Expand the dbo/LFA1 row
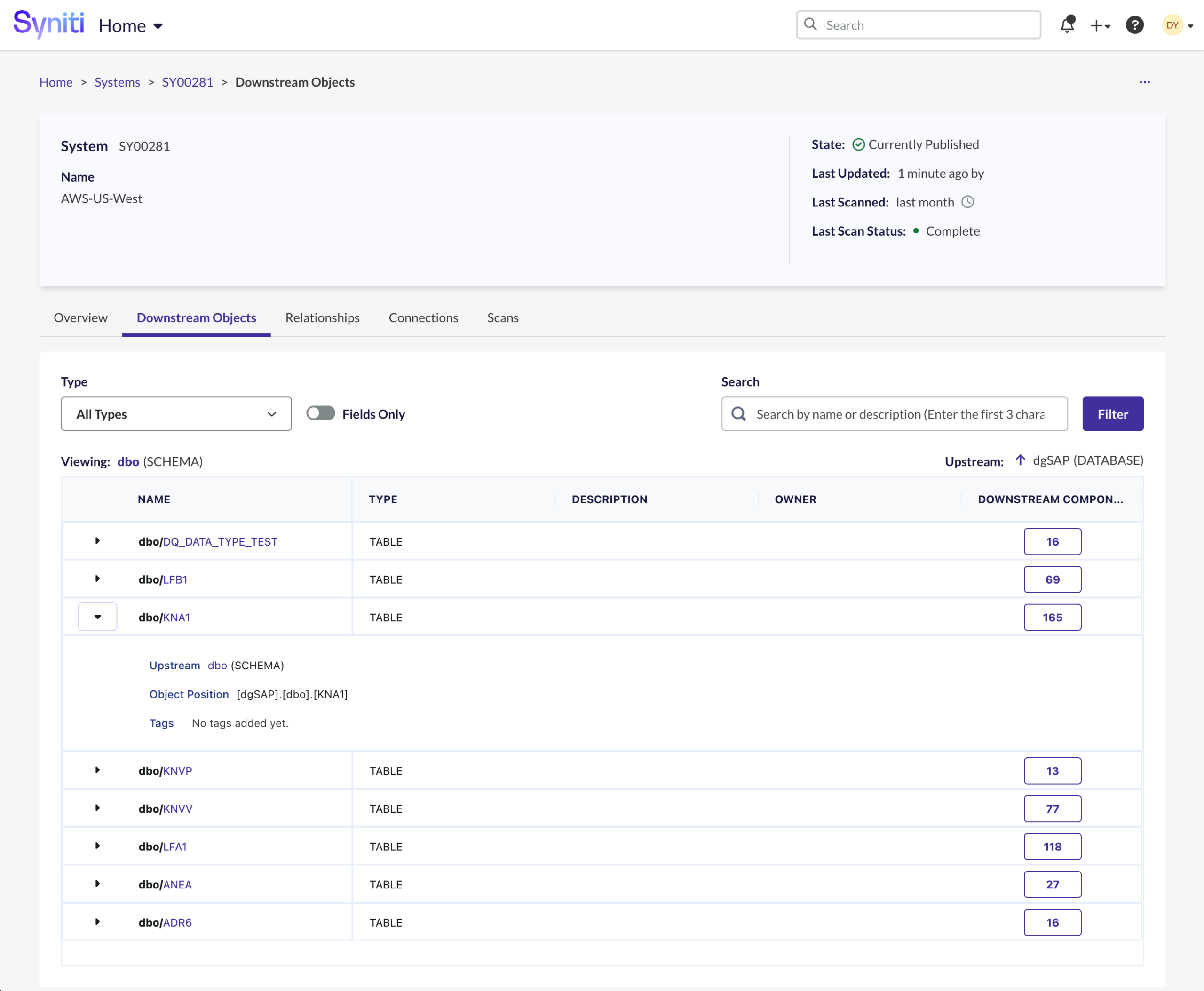 [98, 846]
